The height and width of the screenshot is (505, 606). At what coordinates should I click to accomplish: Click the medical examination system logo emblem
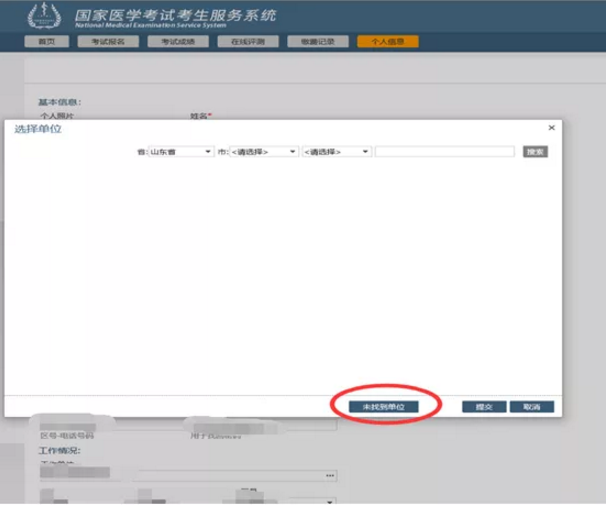(x=44, y=17)
